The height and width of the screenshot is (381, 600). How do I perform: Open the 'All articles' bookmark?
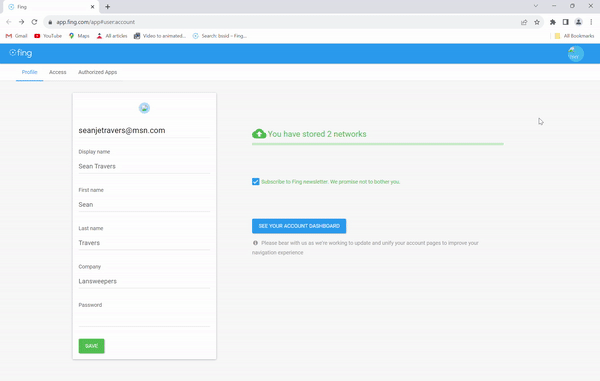(x=112, y=36)
